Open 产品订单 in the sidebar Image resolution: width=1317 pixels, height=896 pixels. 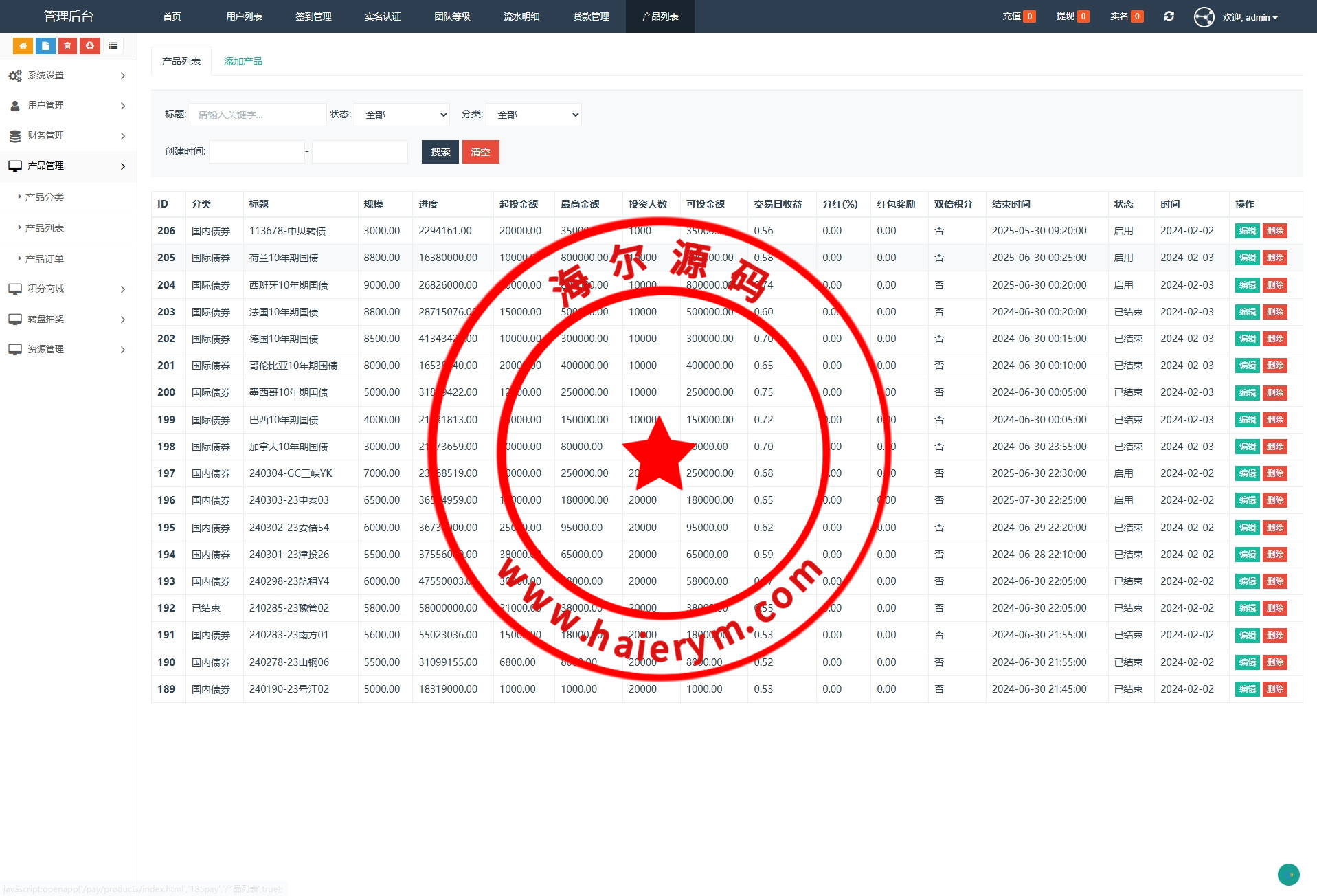pyautogui.click(x=45, y=259)
